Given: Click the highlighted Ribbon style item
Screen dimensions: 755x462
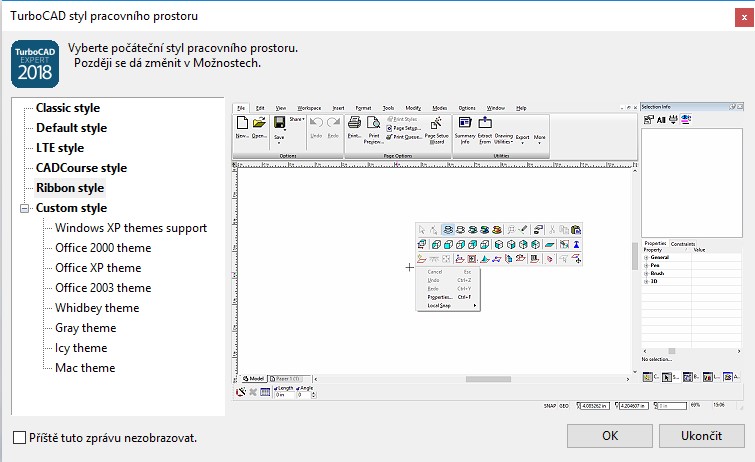Looking at the screenshot, I should click(x=70, y=188).
